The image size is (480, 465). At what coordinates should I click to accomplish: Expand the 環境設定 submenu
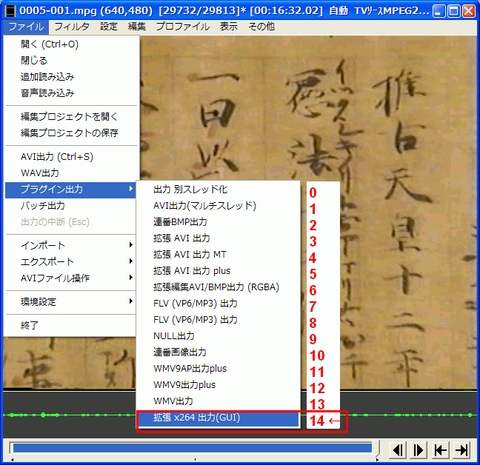pyautogui.click(x=70, y=302)
